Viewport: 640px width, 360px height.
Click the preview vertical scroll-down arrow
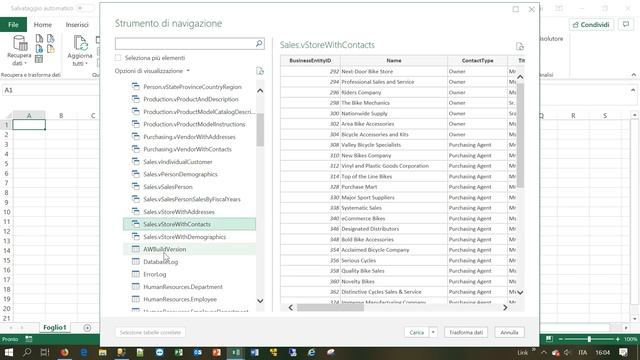click(x=520, y=292)
